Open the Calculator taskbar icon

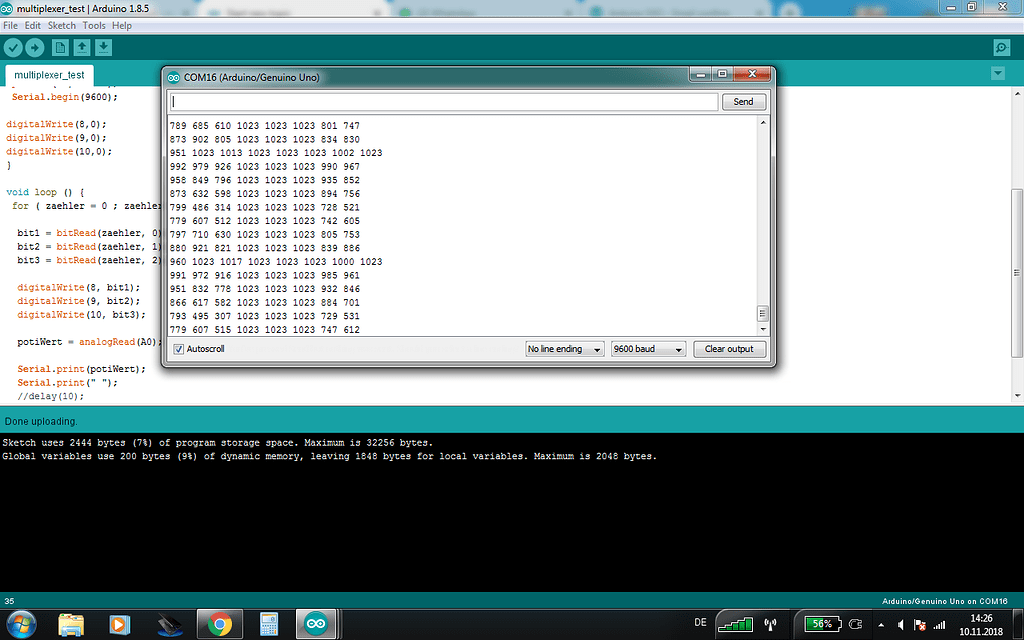268,625
